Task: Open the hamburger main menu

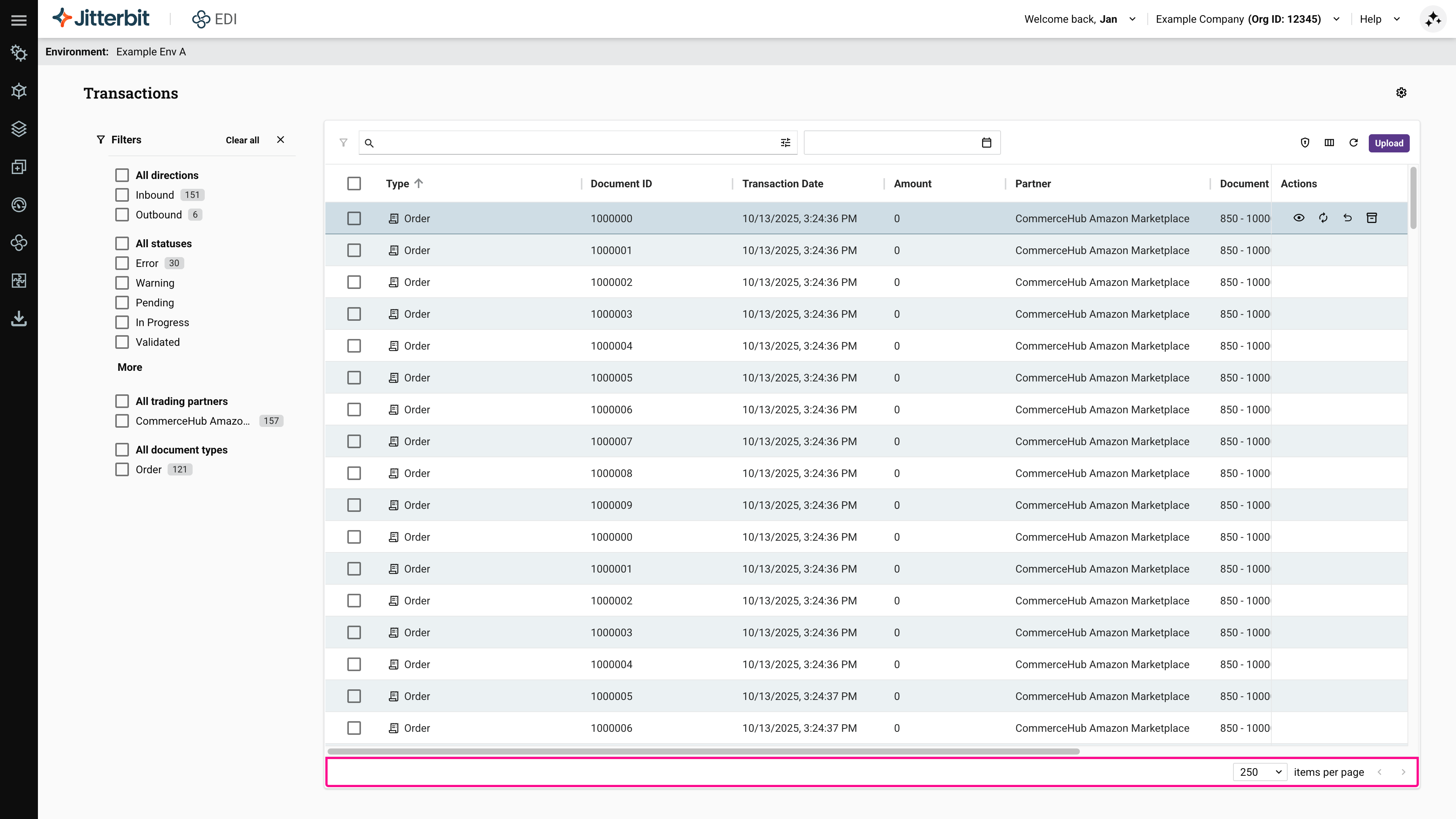Action: [19, 20]
